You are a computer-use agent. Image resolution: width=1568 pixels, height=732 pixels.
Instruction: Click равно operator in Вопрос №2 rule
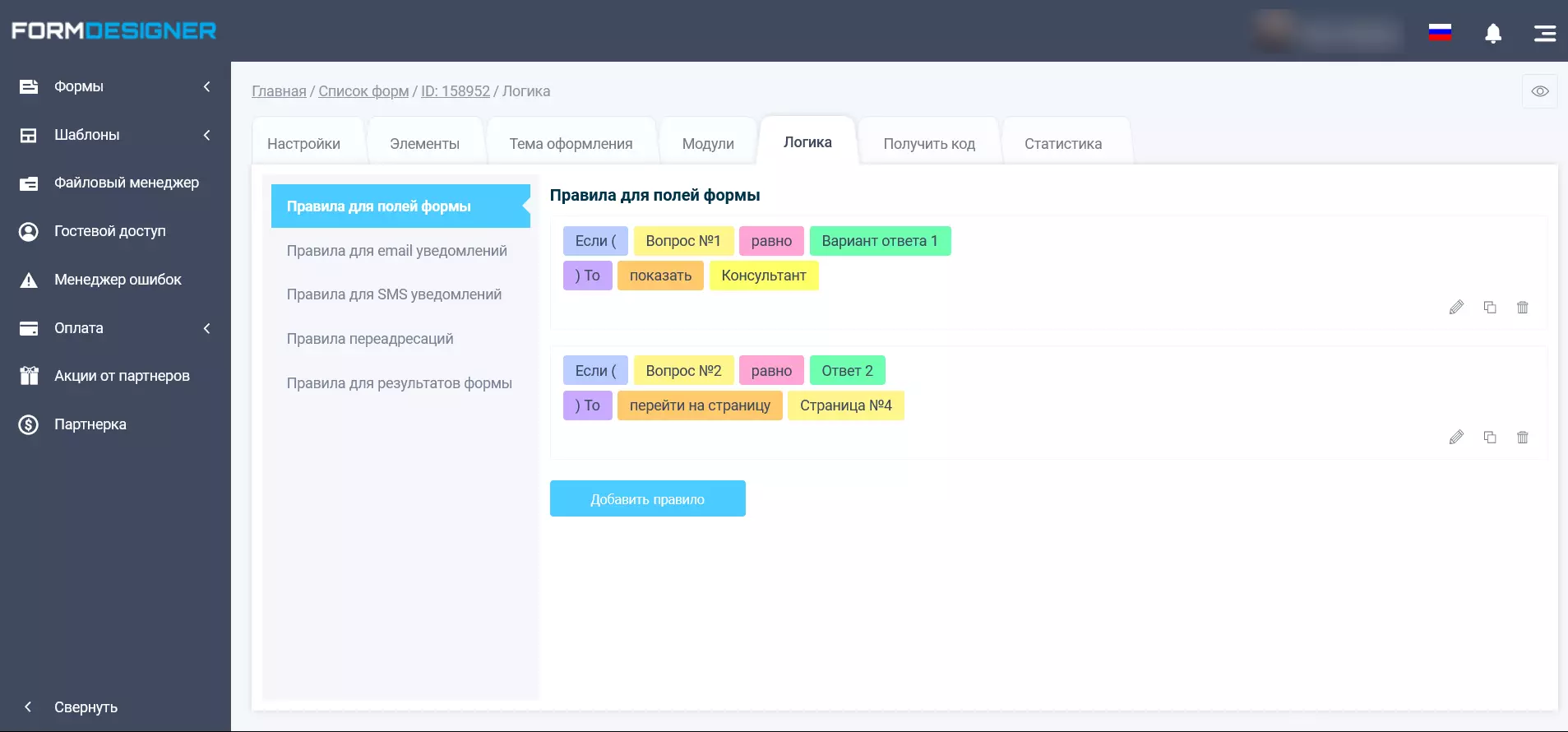(771, 371)
